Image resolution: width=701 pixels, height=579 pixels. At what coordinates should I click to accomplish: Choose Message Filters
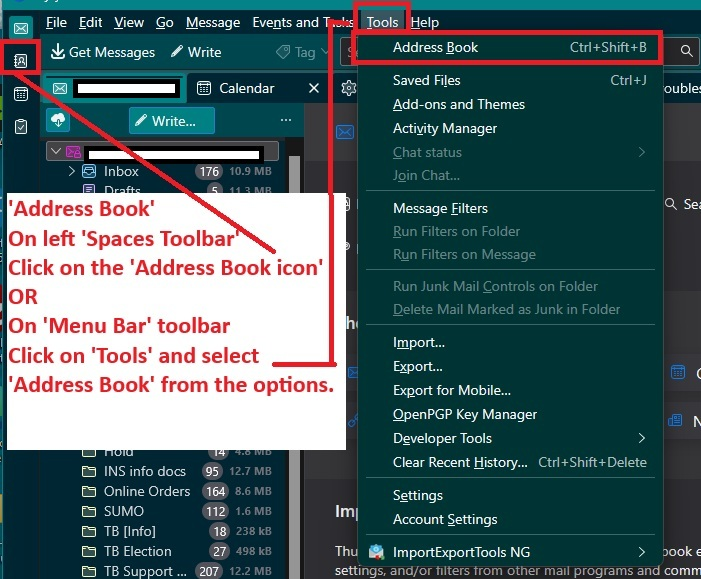click(x=510, y=208)
